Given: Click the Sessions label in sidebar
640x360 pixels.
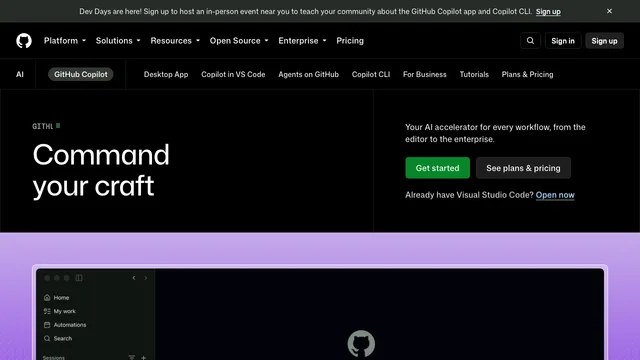Looking at the screenshot, I should click(53, 358).
